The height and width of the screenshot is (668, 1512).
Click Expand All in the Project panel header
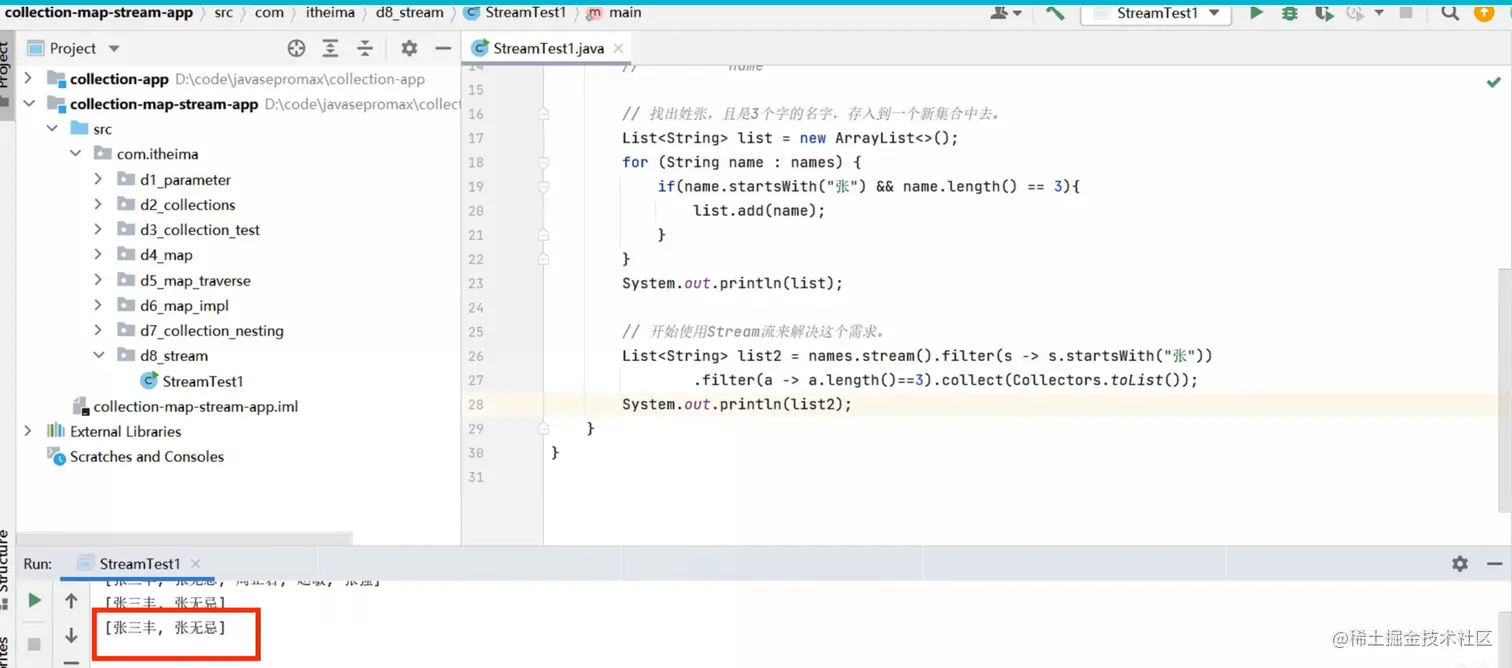coord(330,48)
